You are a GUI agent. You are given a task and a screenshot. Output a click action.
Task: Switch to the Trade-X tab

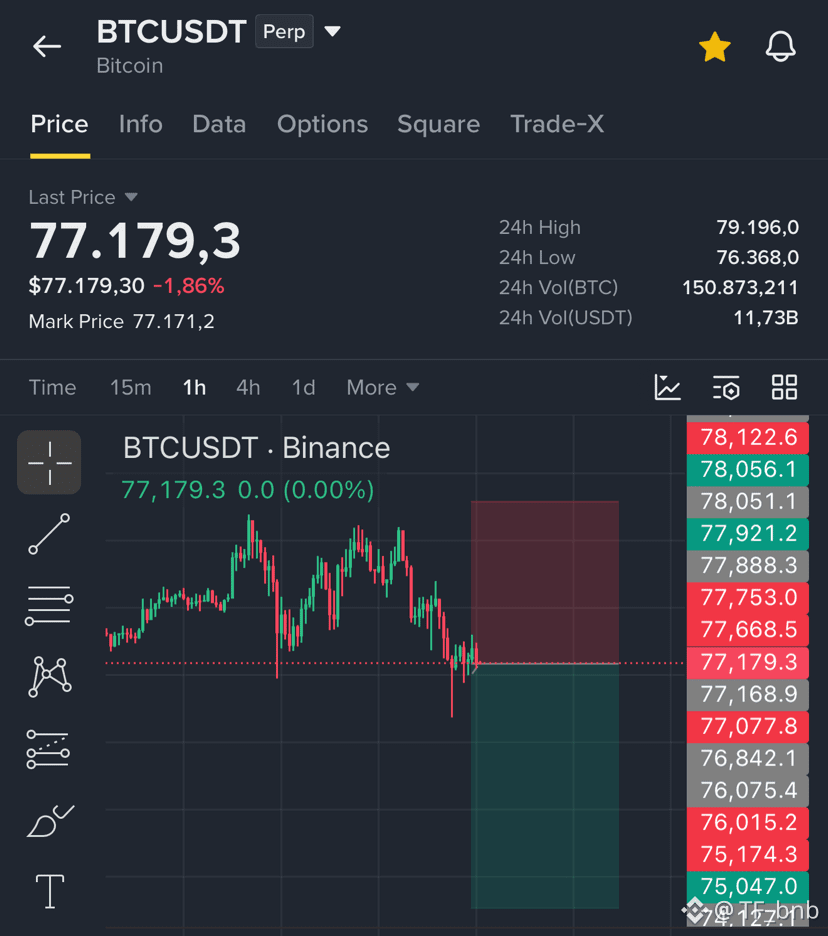tap(557, 124)
